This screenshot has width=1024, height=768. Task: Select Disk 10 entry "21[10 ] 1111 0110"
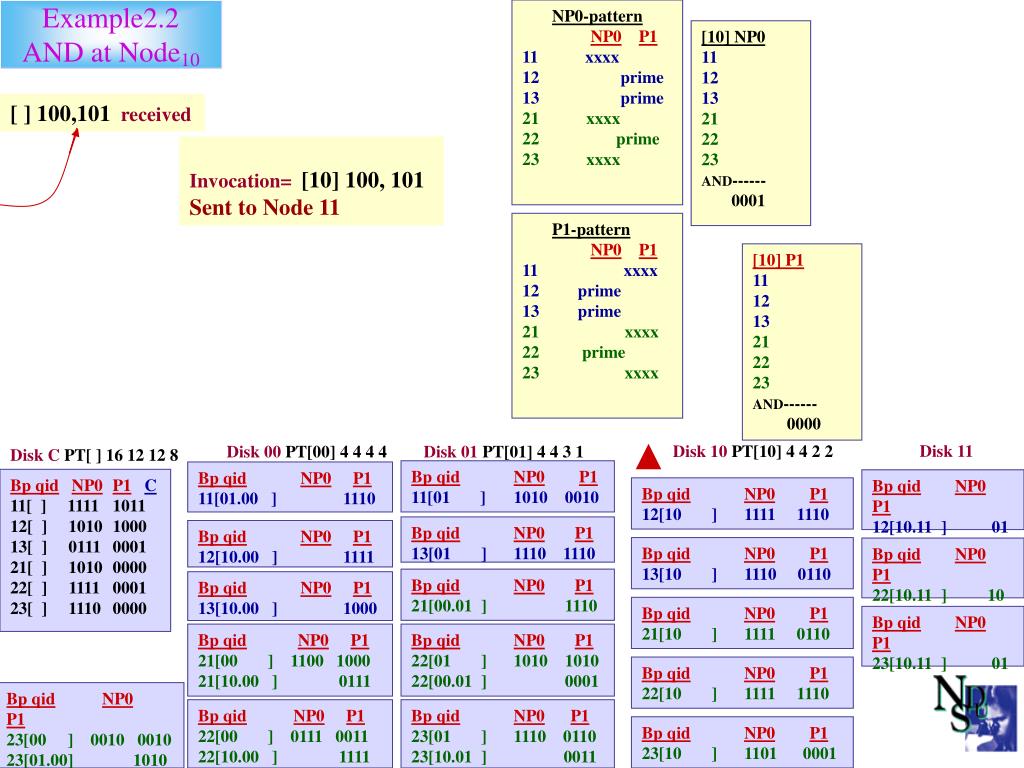tap(736, 634)
